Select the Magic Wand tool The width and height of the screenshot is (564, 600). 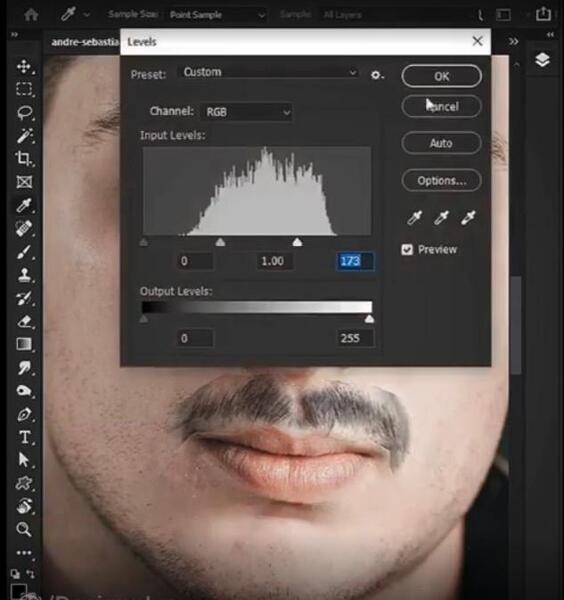click(24, 135)
